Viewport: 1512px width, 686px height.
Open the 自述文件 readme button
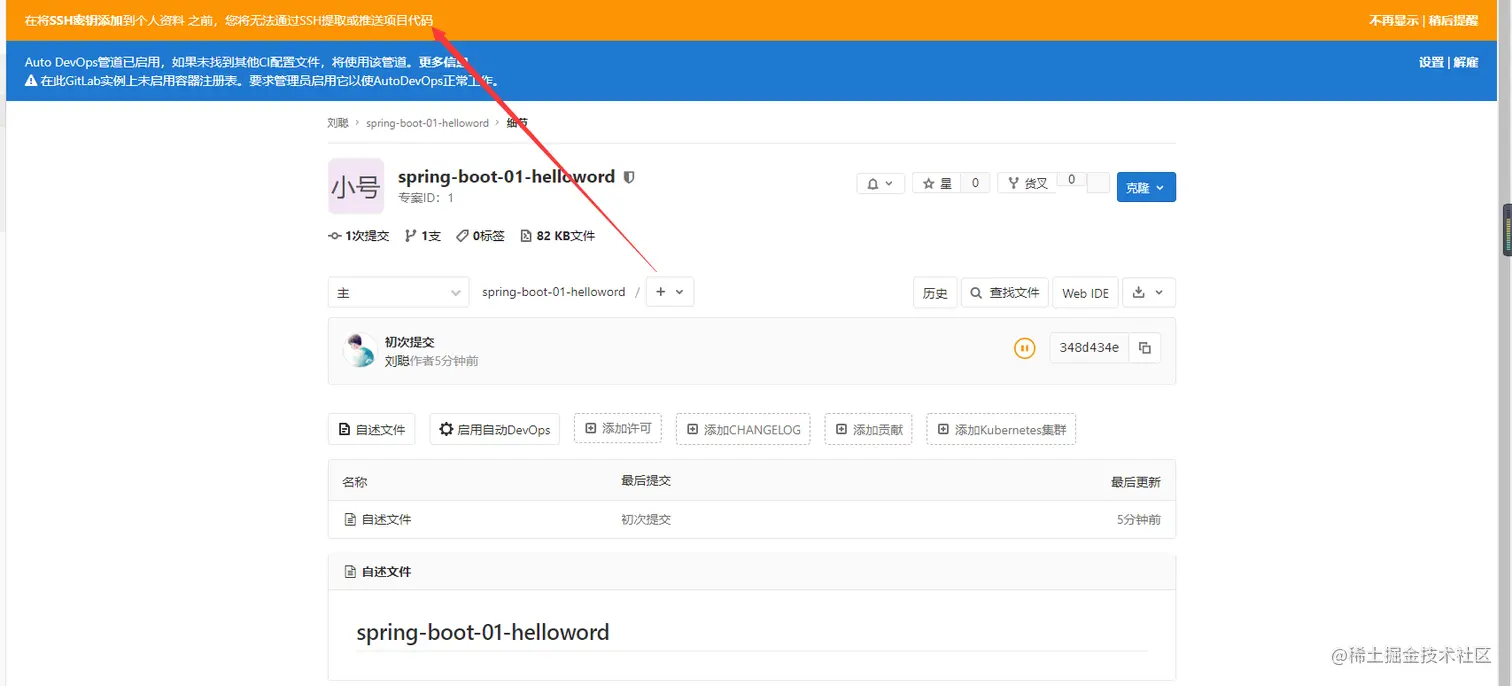coord(372,429)
